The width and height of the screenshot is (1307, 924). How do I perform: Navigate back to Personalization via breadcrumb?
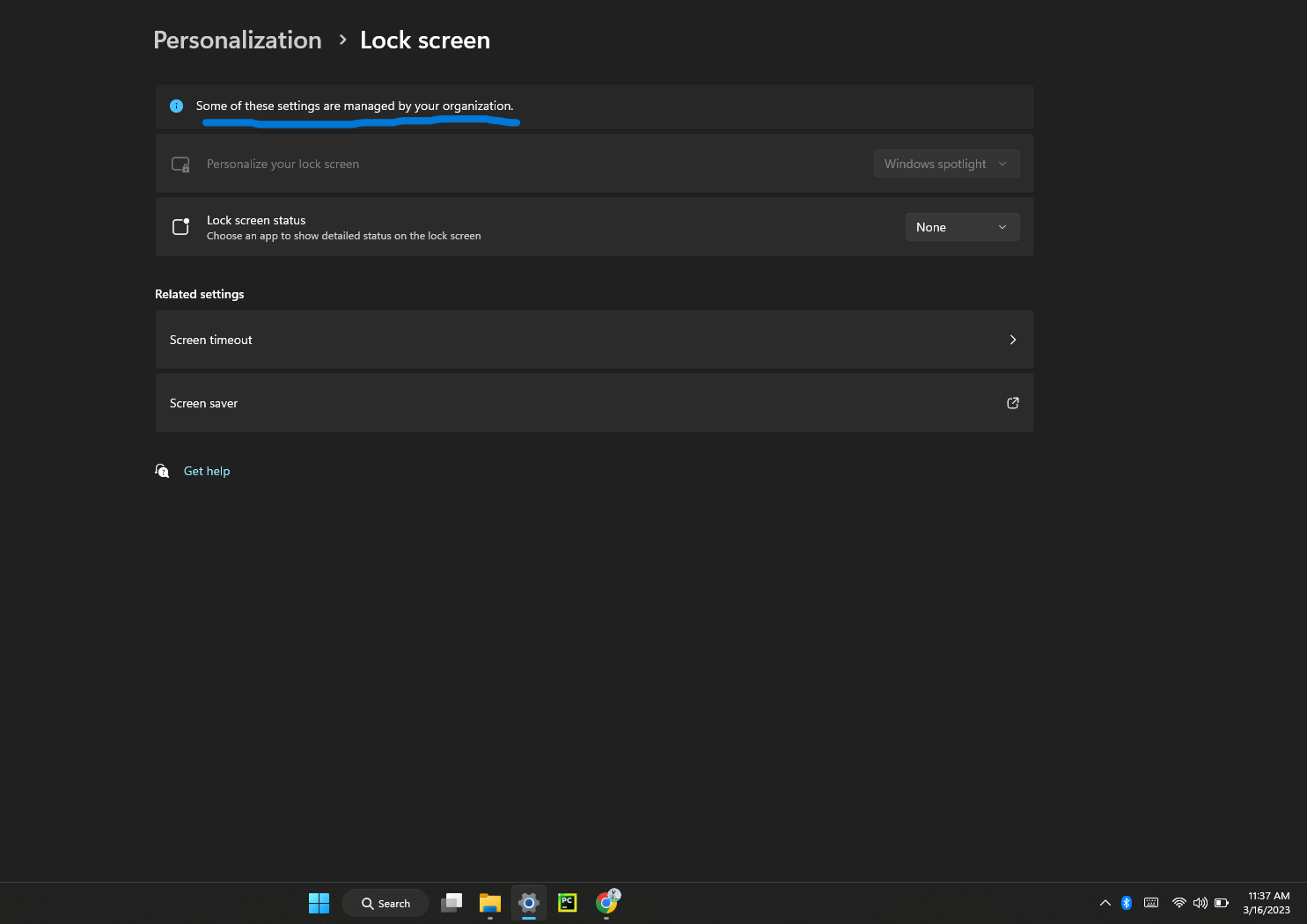point(237,40)
